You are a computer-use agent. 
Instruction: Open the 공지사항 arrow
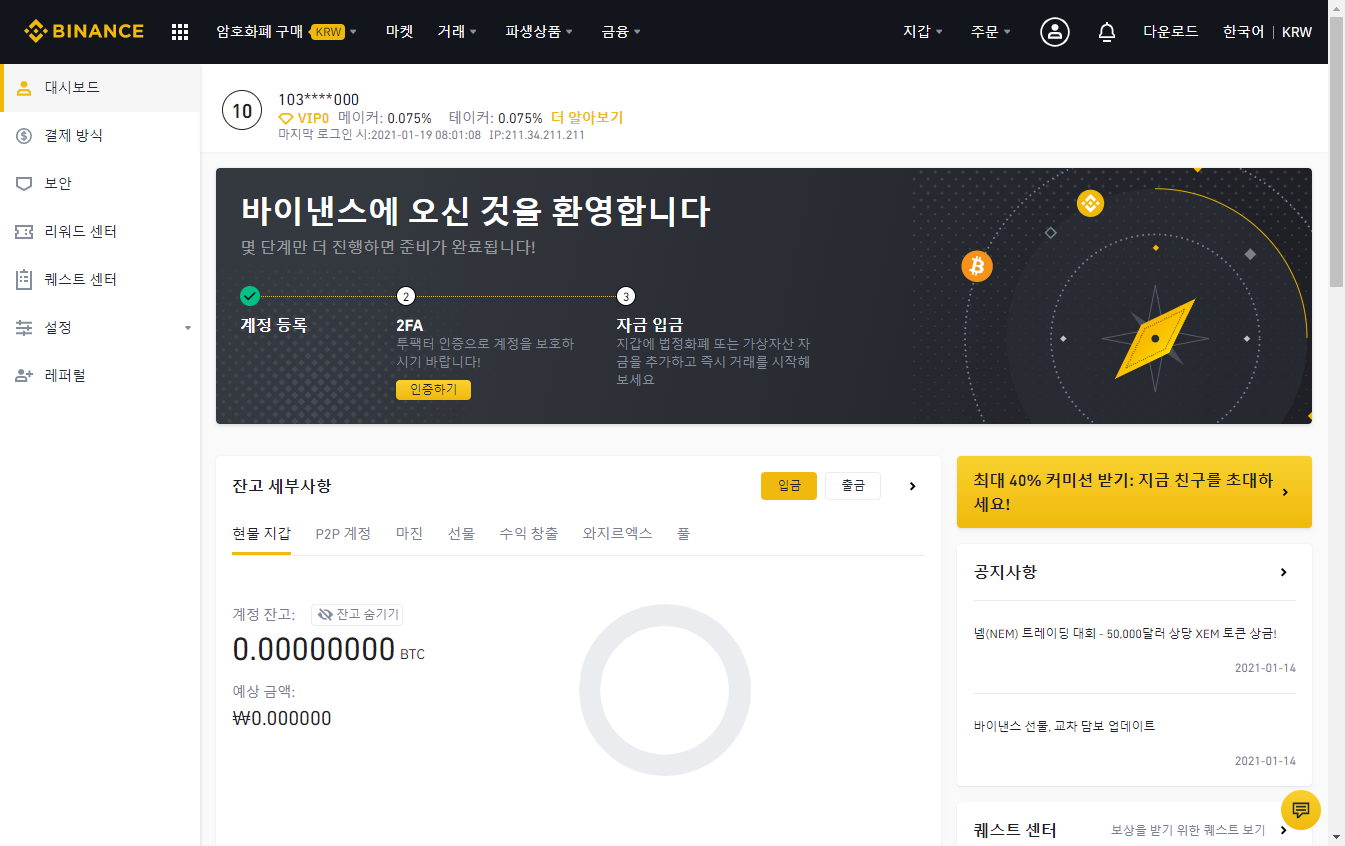(1284, 572)
